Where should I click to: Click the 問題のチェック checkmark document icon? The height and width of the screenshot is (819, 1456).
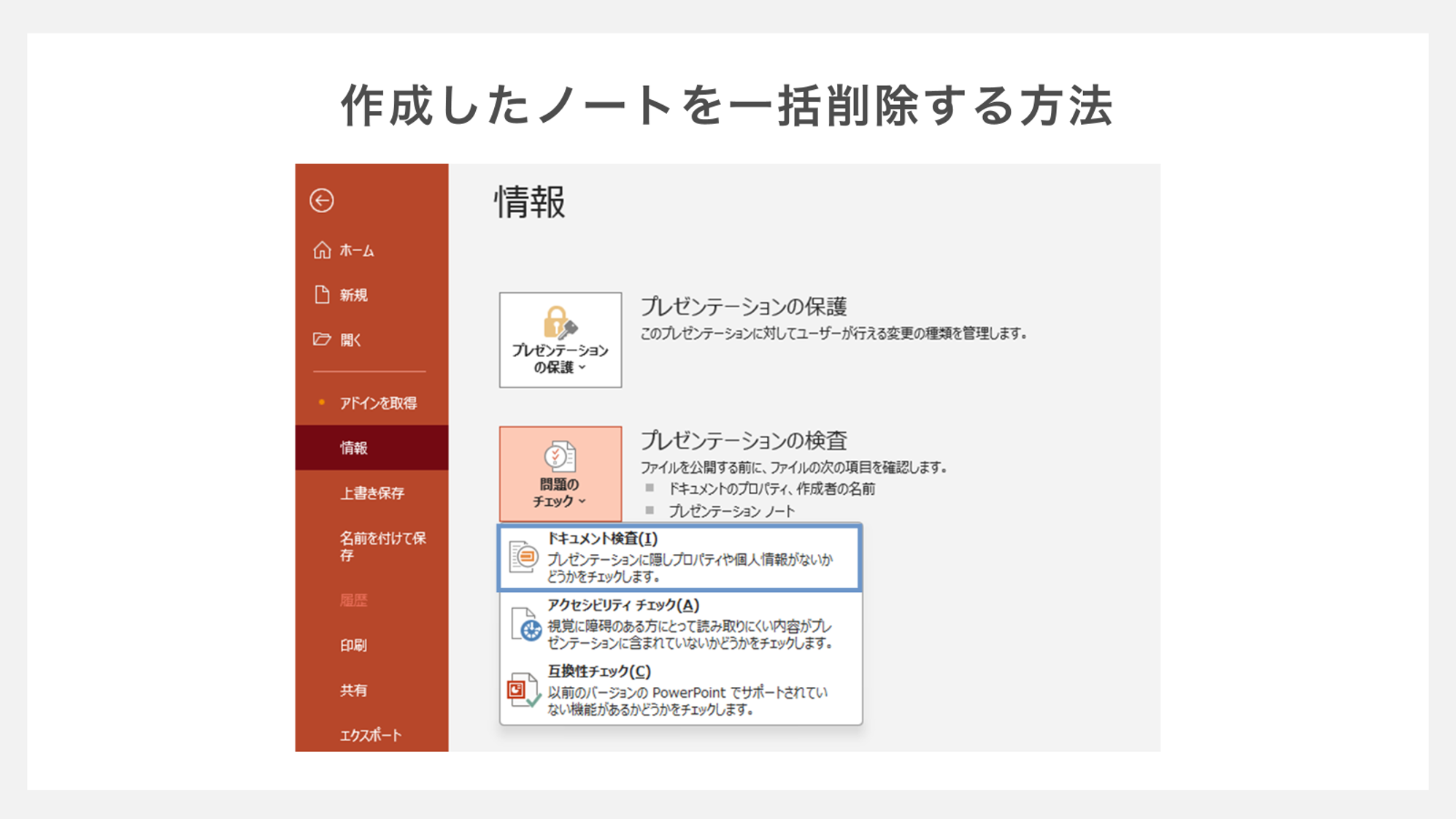click(559, 456)
